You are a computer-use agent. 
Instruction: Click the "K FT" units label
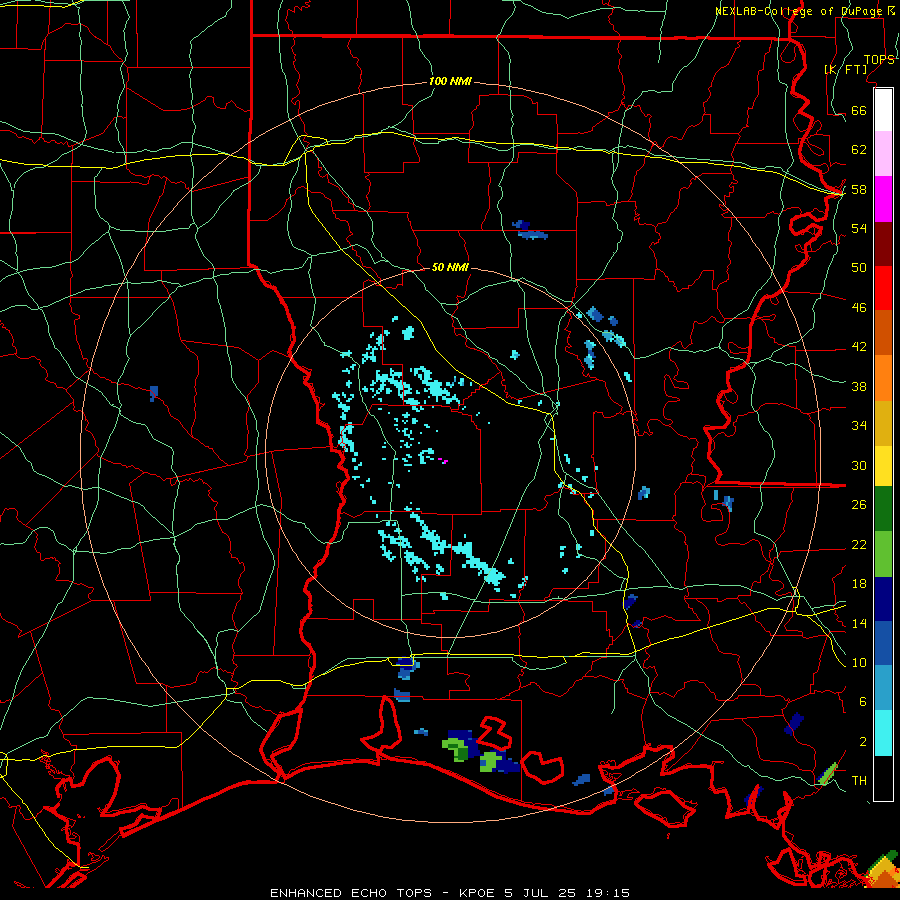click(x=845, y=69)
